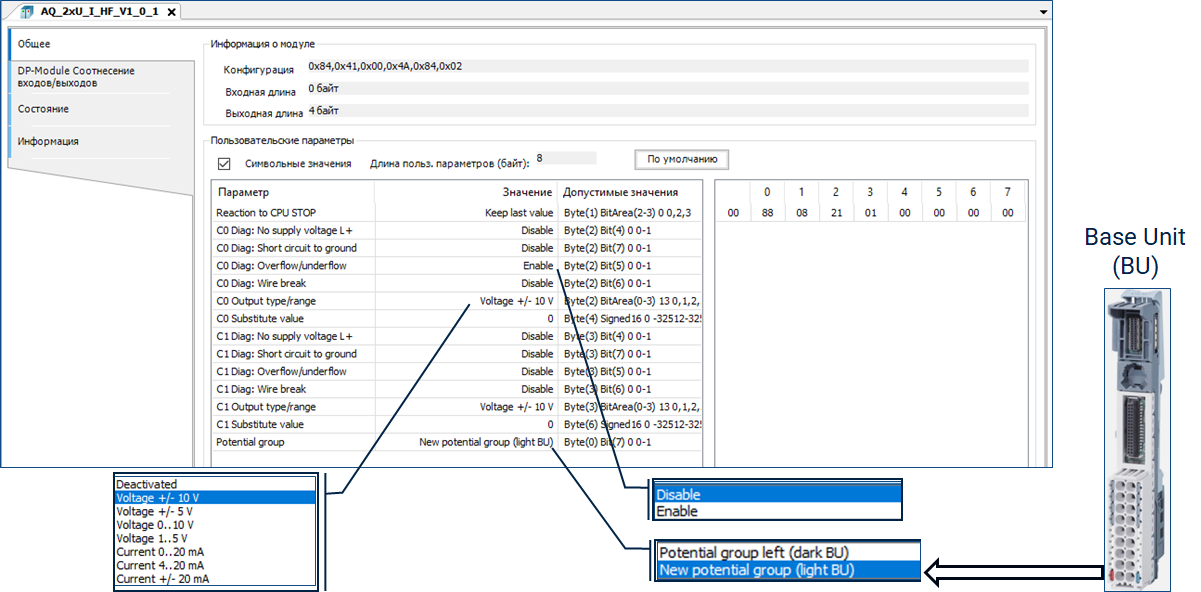Select Voltage 0..10 V in the list

tap(156, 524)
